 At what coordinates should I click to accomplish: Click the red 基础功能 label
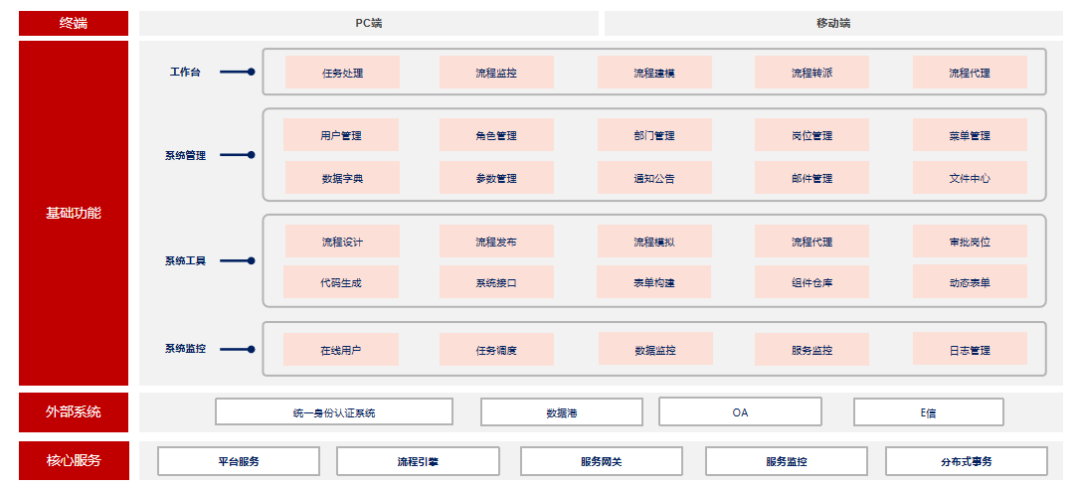74,213
